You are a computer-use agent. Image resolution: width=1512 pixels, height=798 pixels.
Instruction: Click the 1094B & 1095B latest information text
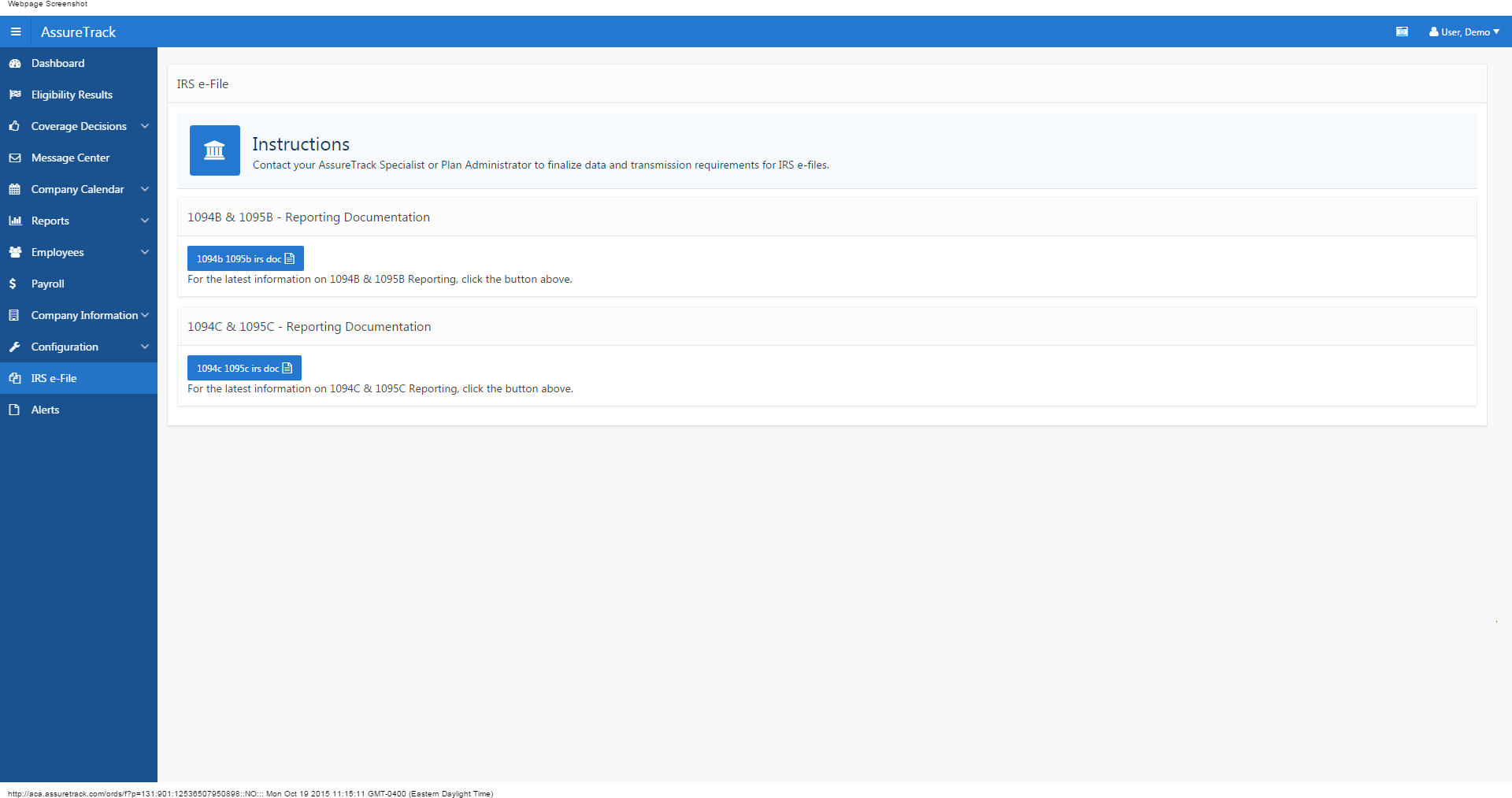[380, 280]
